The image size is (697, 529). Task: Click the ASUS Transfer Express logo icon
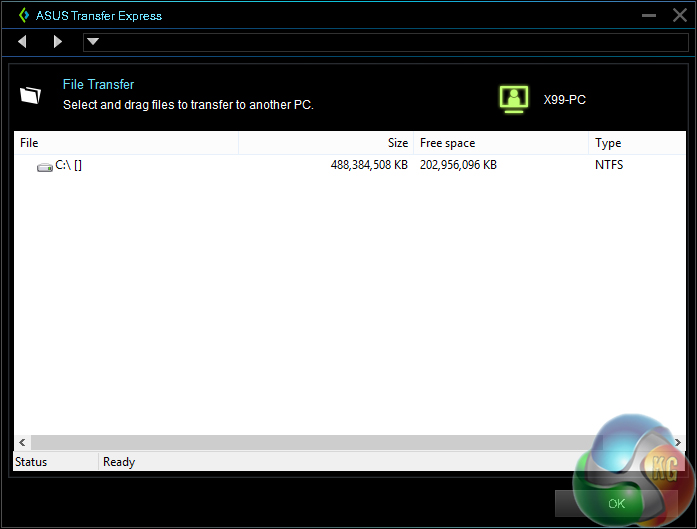(24, 15)
